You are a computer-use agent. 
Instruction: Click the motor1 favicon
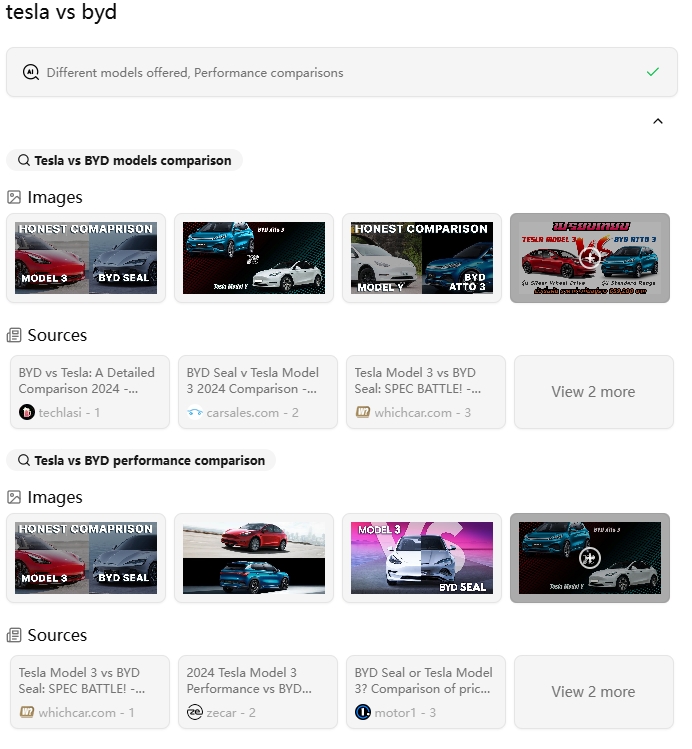(363, 712)
